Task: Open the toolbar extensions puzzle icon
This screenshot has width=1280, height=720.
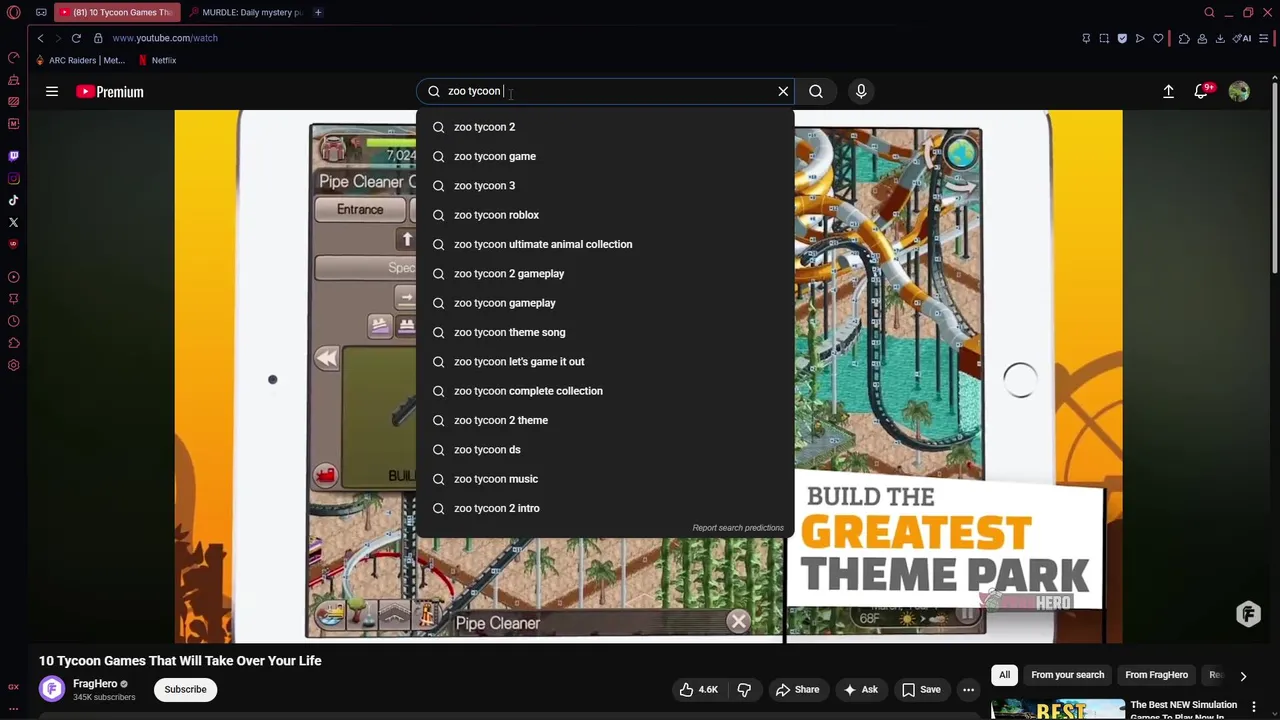Action: tap(1184, 38)
